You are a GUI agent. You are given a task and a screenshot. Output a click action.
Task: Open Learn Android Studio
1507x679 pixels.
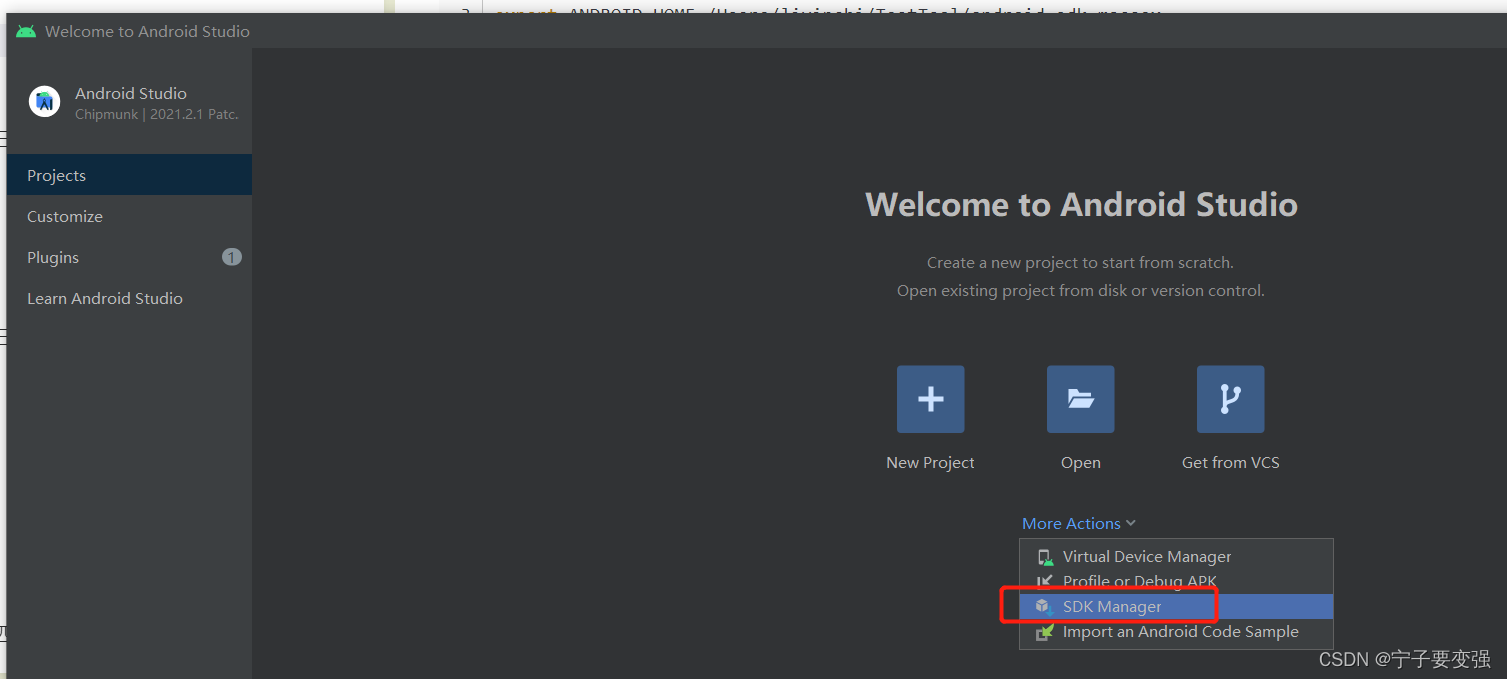pos(104,298)
